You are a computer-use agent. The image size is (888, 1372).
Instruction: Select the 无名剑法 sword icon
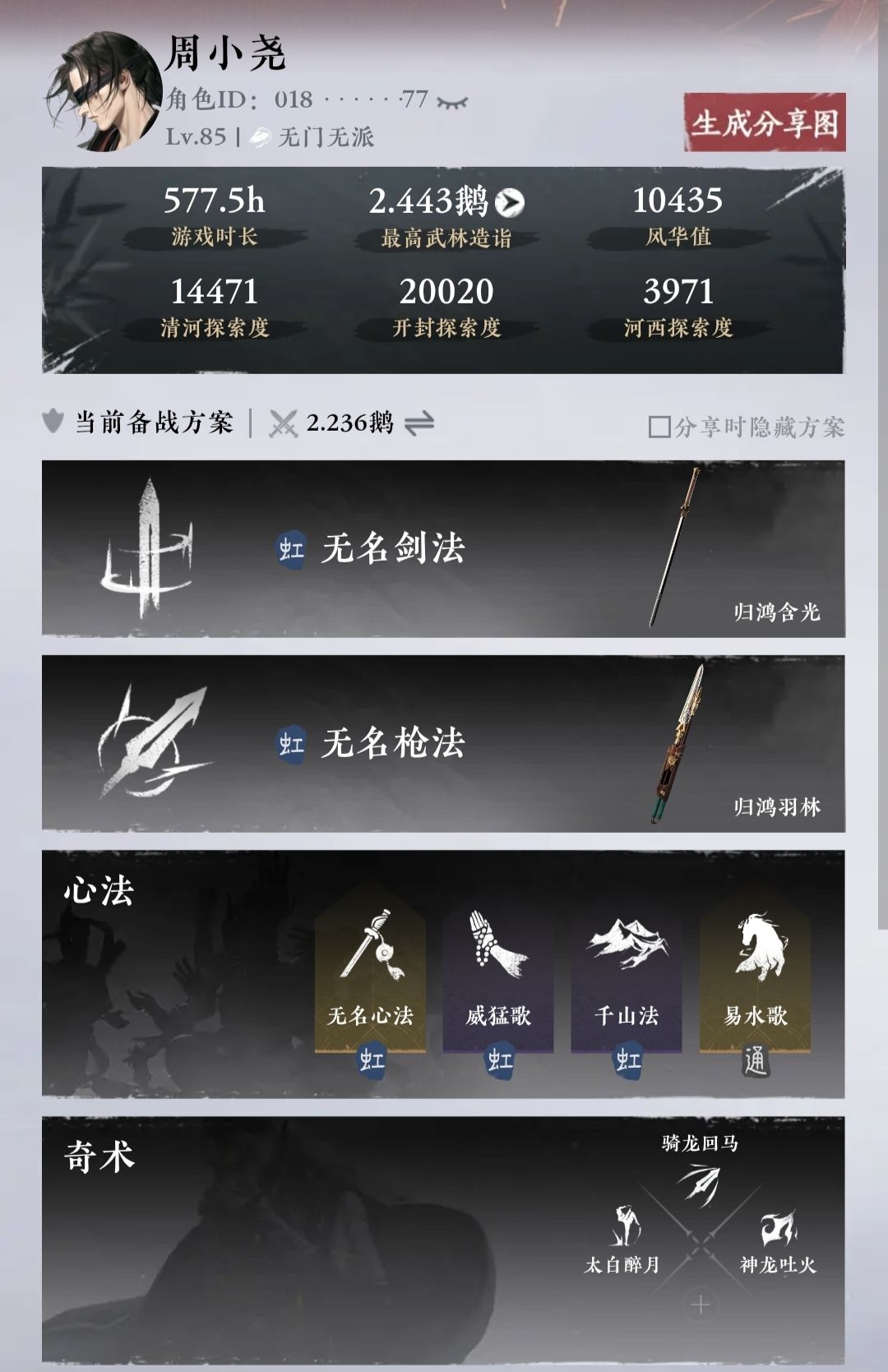click(x=146, y=548)
